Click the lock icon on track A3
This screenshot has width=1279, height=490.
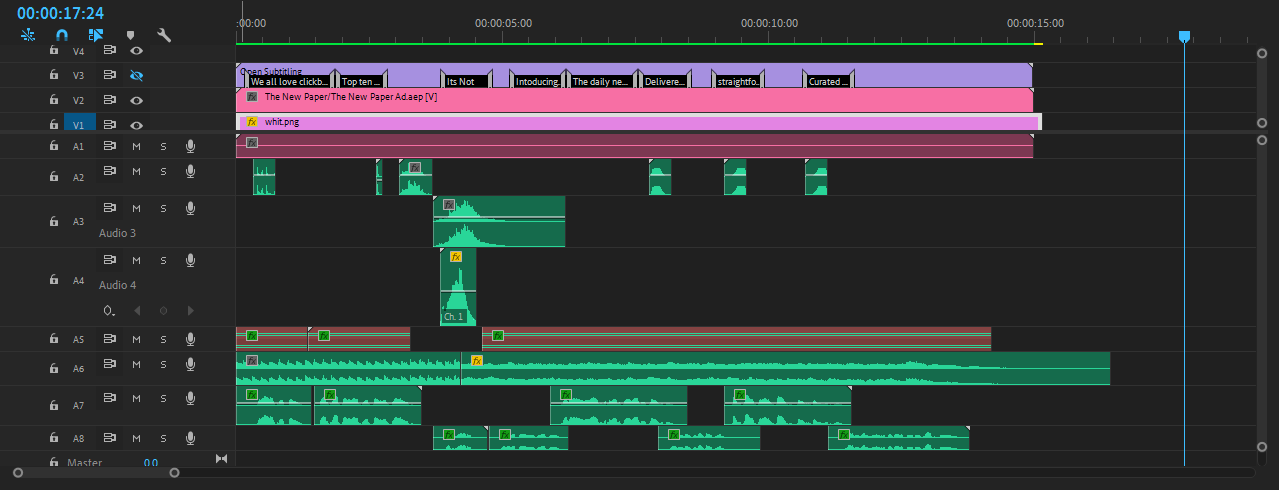click(54, 221)
